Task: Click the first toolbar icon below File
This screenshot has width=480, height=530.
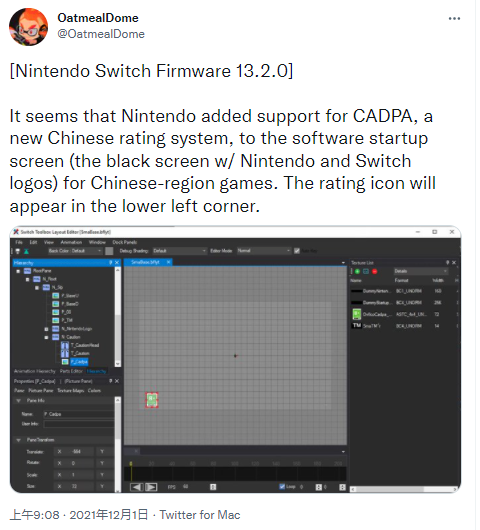Action: tap(18, 251)
